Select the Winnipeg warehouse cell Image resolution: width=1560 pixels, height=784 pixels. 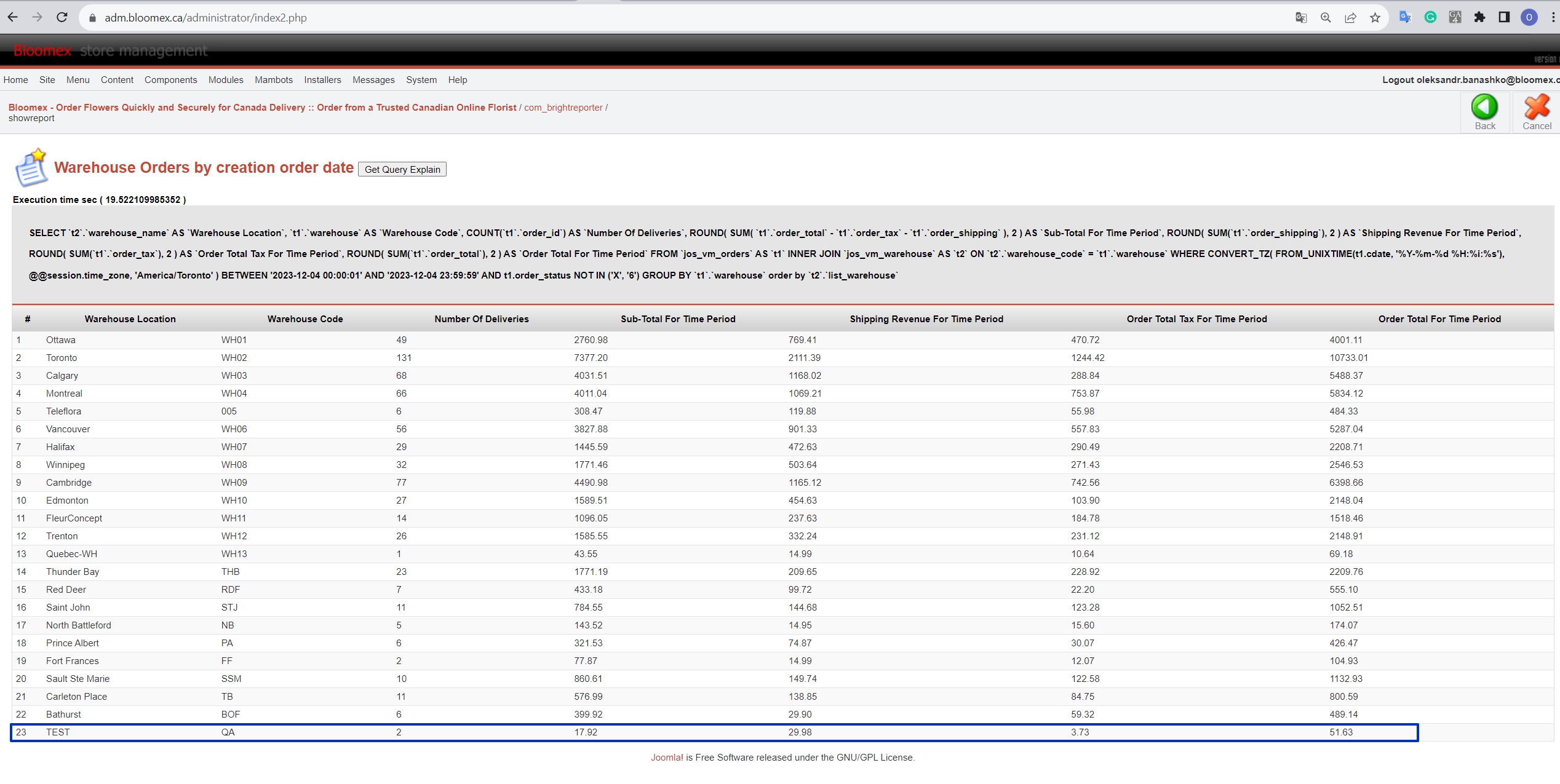[65, 465]
